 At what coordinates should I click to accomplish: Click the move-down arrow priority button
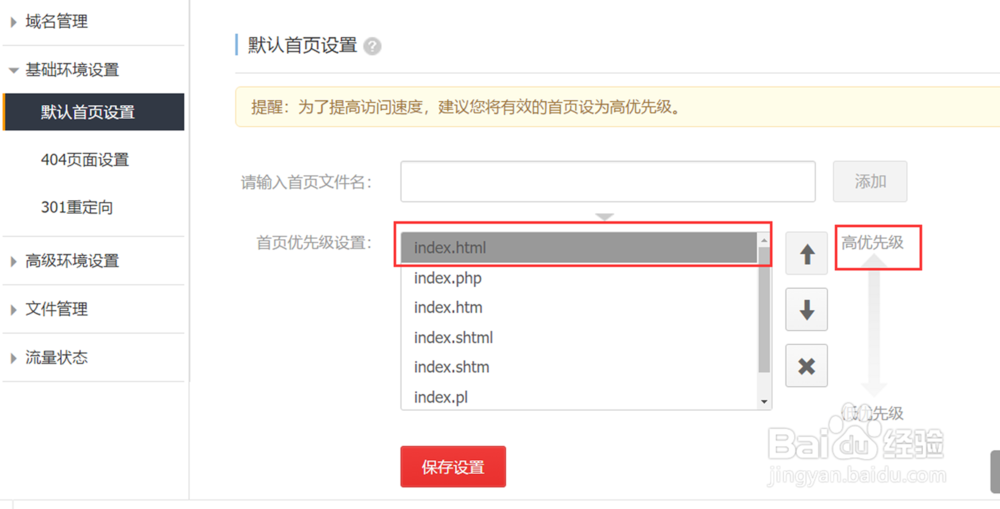pos(806,310)
